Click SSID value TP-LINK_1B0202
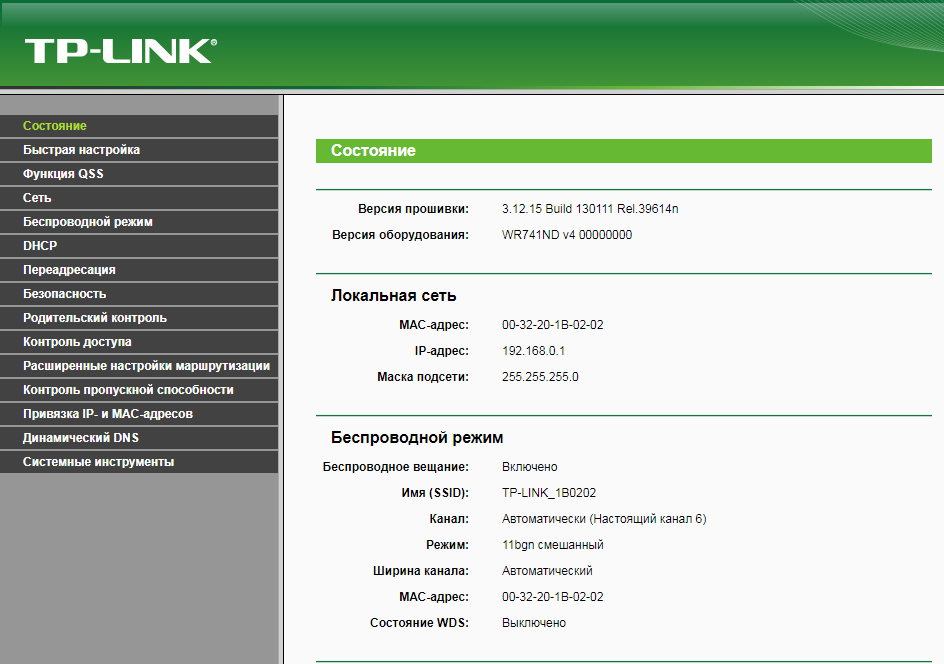This screenshot has height=664, width=944. [x=549, y=493]
